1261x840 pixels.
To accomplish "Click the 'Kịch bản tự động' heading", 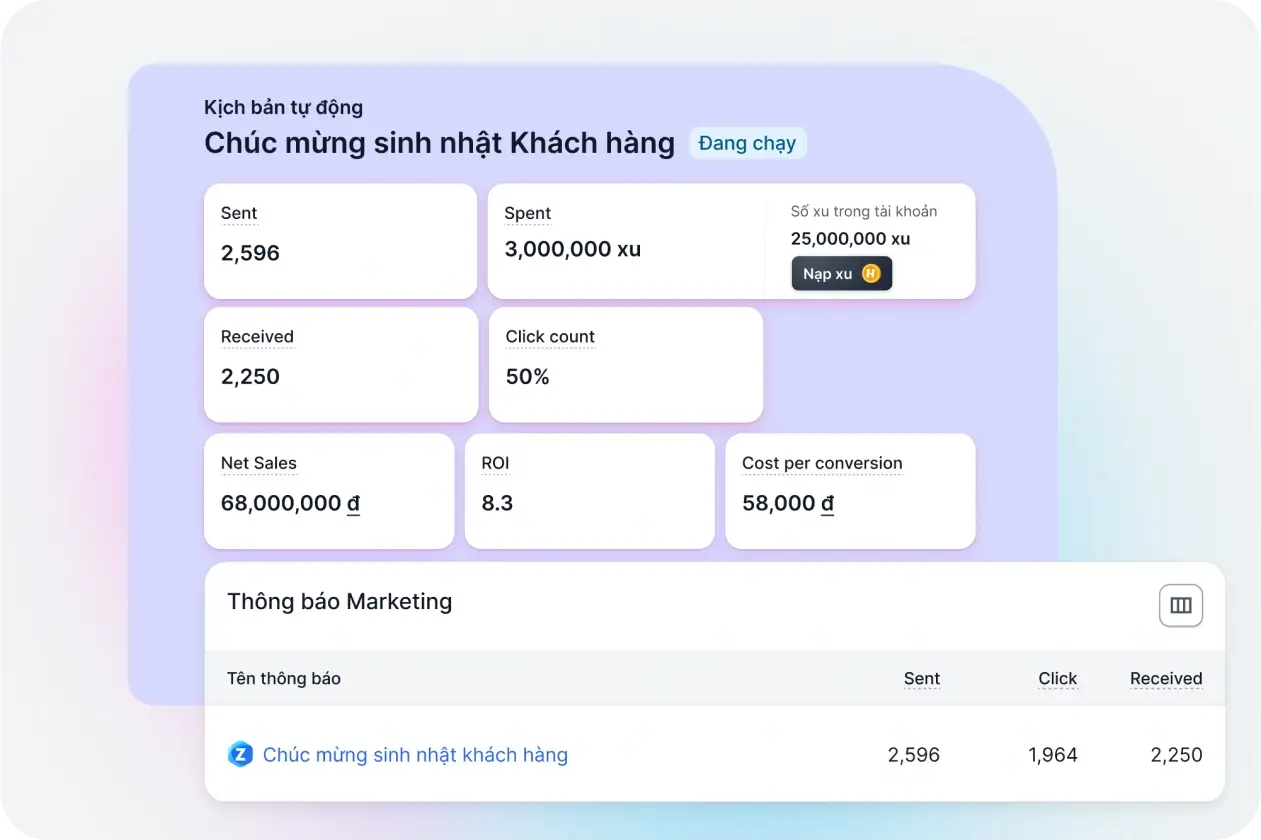I will (x=283, y=107).
